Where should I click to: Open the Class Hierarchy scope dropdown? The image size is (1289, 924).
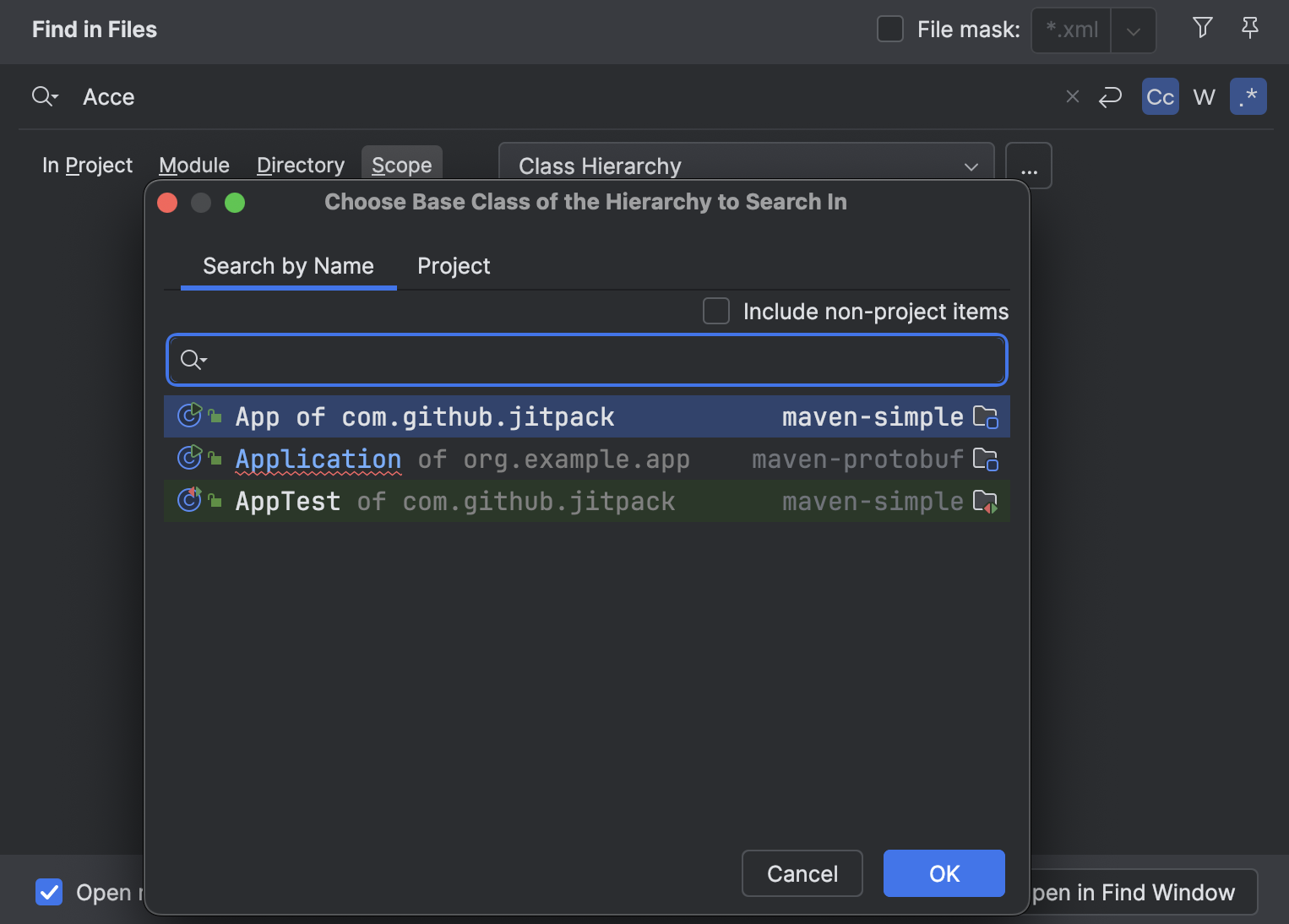tap(970, 166)
